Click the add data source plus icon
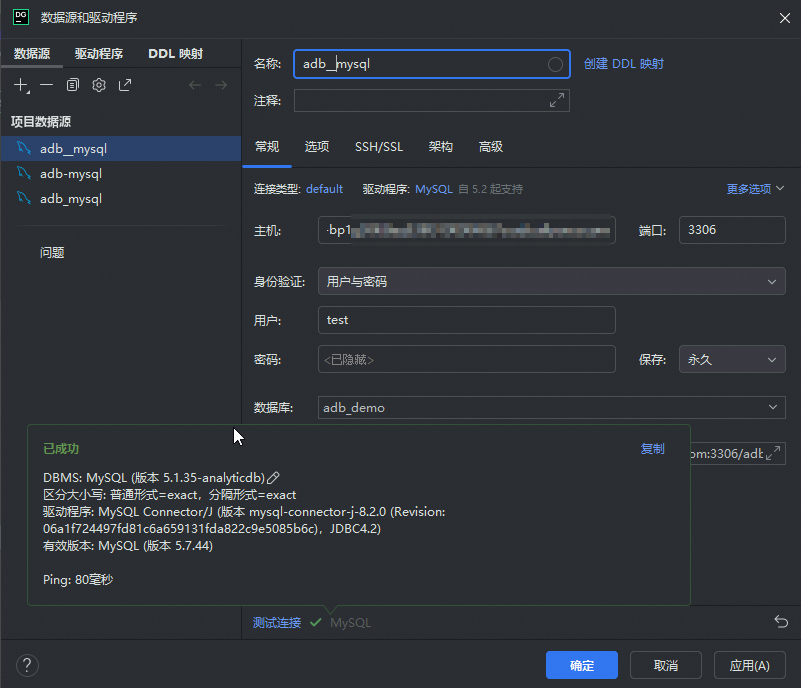Viewport: 801px width, 688px height. [21, 85]
